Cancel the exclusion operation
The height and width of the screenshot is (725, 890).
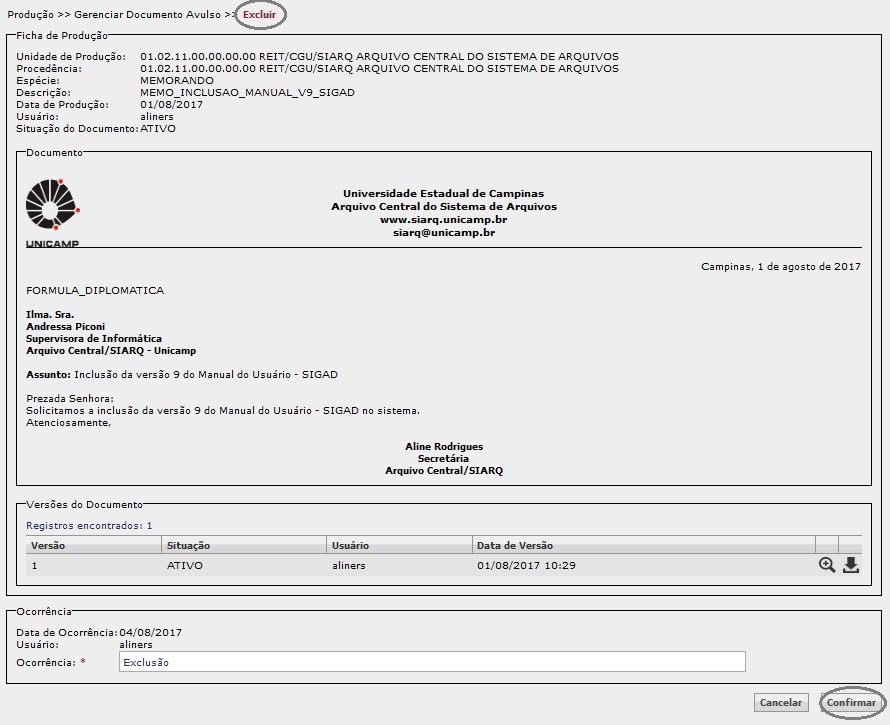point(780,702)
